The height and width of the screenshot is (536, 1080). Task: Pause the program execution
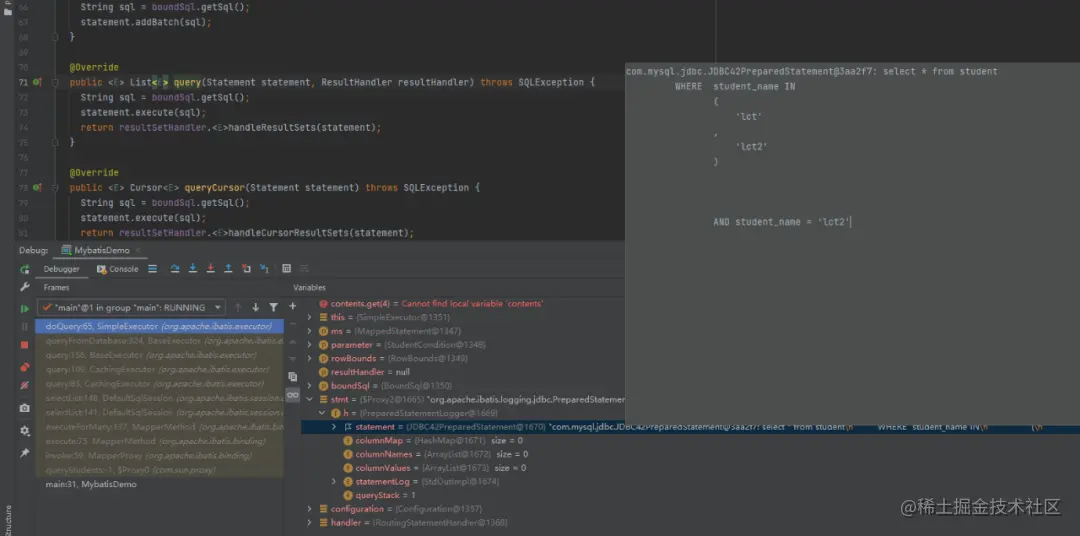[x=25, y=327]
